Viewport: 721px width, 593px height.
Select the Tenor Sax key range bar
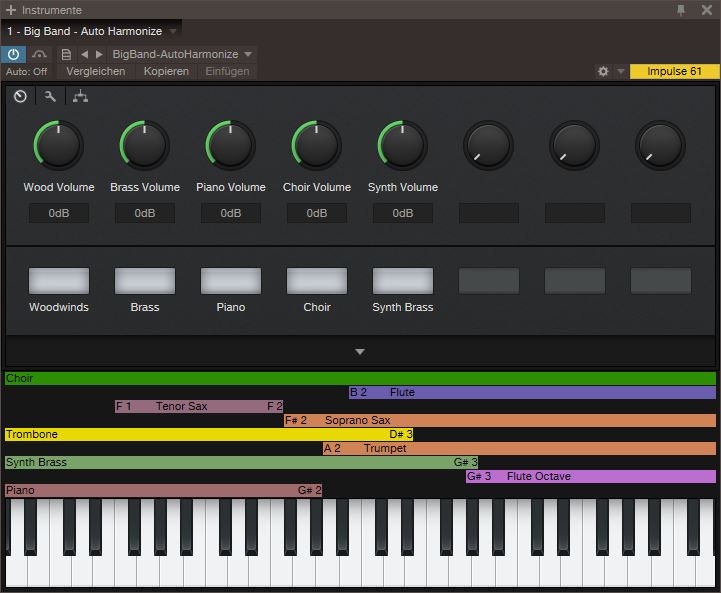click(199, 406)
